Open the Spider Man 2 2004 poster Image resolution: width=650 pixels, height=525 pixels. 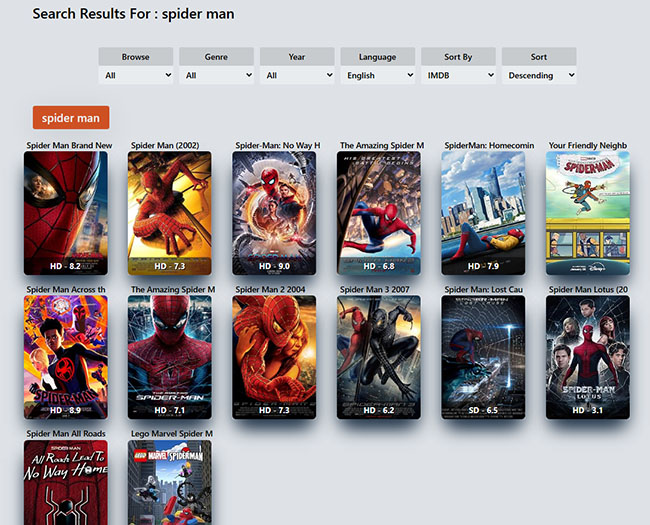[x=274, y=357]
